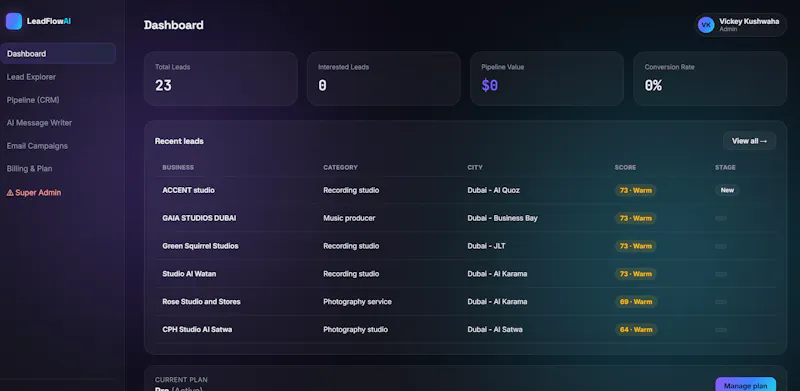The width and height of the screenshot is (800, 391).
Task: Select GAIA STUDIOS DUBAI lead
Action: point(466,218)
